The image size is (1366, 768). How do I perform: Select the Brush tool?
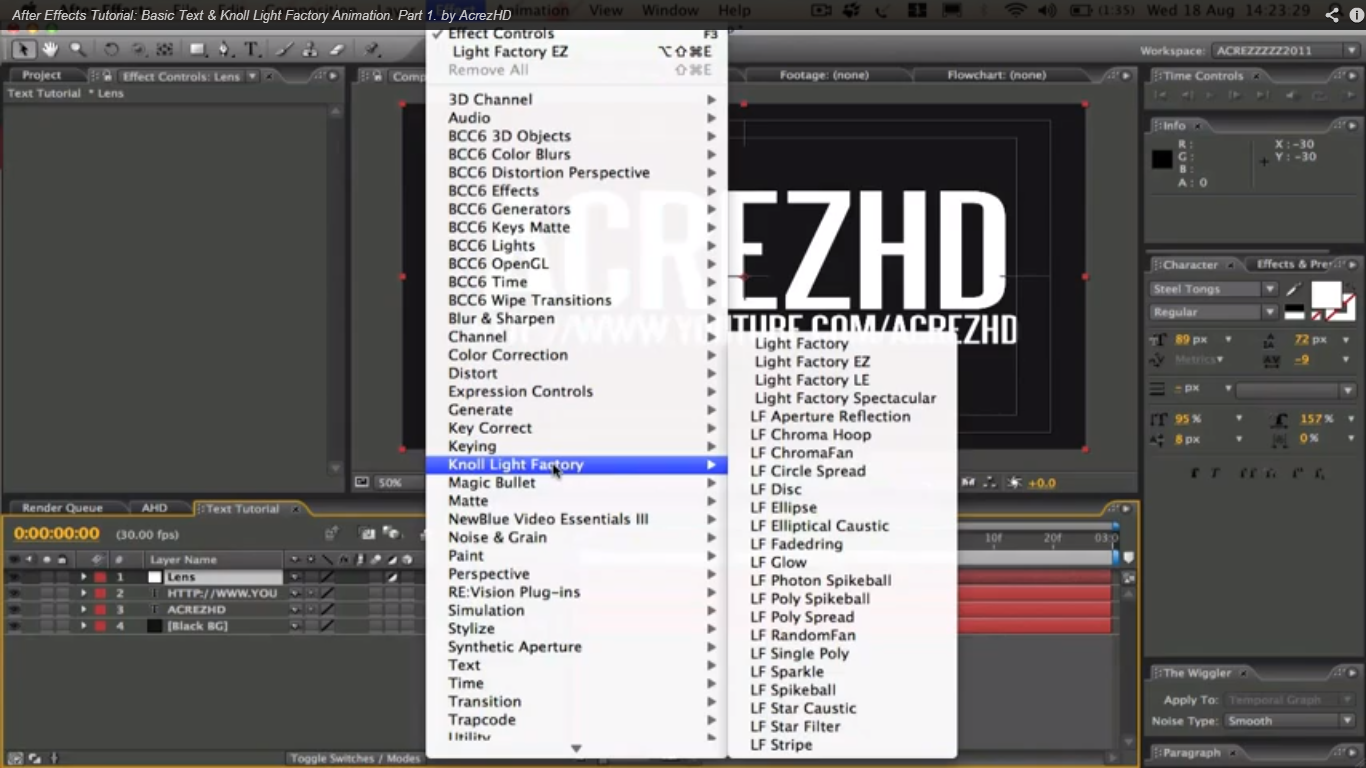(285, 49)
